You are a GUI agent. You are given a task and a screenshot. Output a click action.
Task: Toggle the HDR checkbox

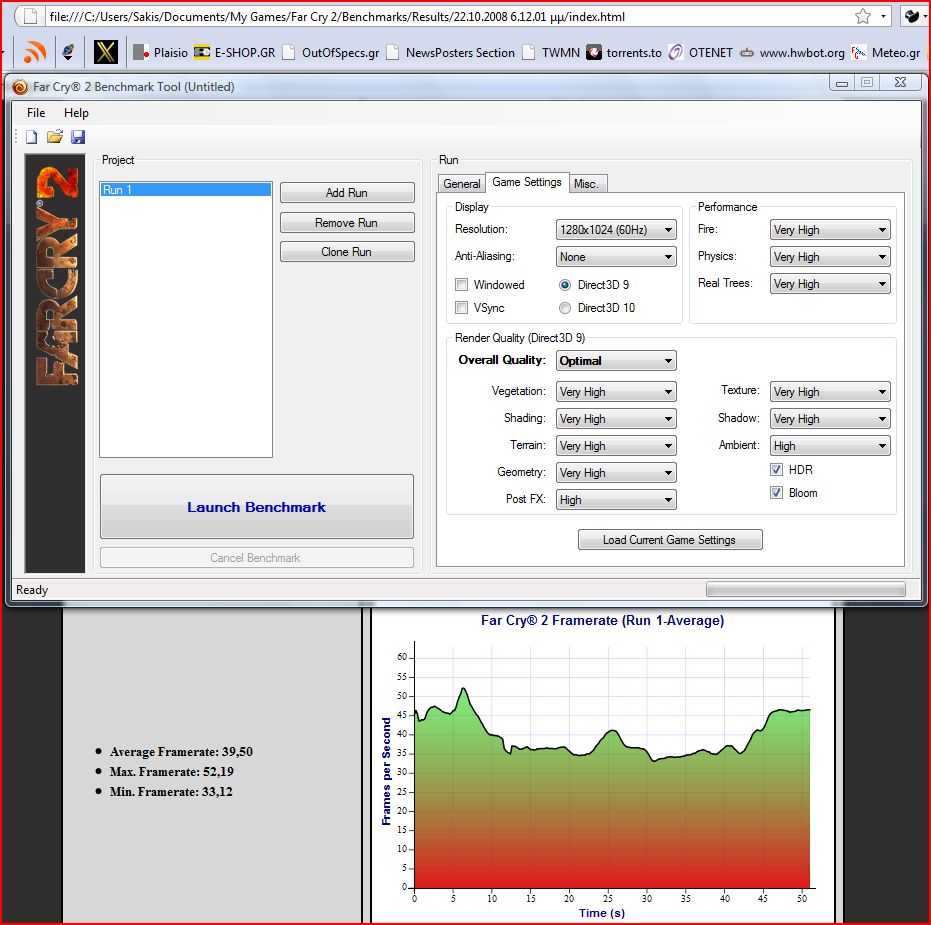coord(777,470)
